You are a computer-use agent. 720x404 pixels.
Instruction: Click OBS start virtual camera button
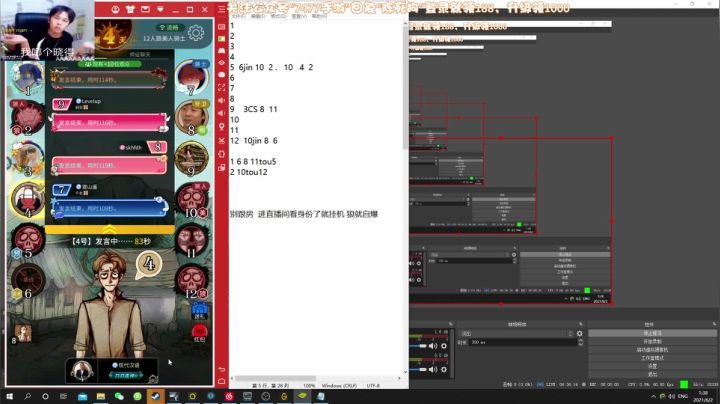(652, 350)
